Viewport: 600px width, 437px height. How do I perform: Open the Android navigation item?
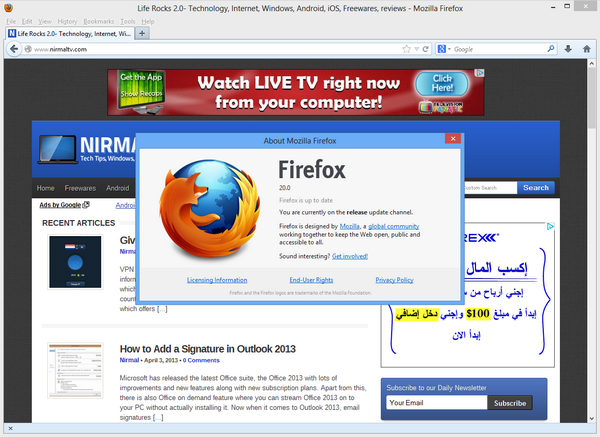117,188
